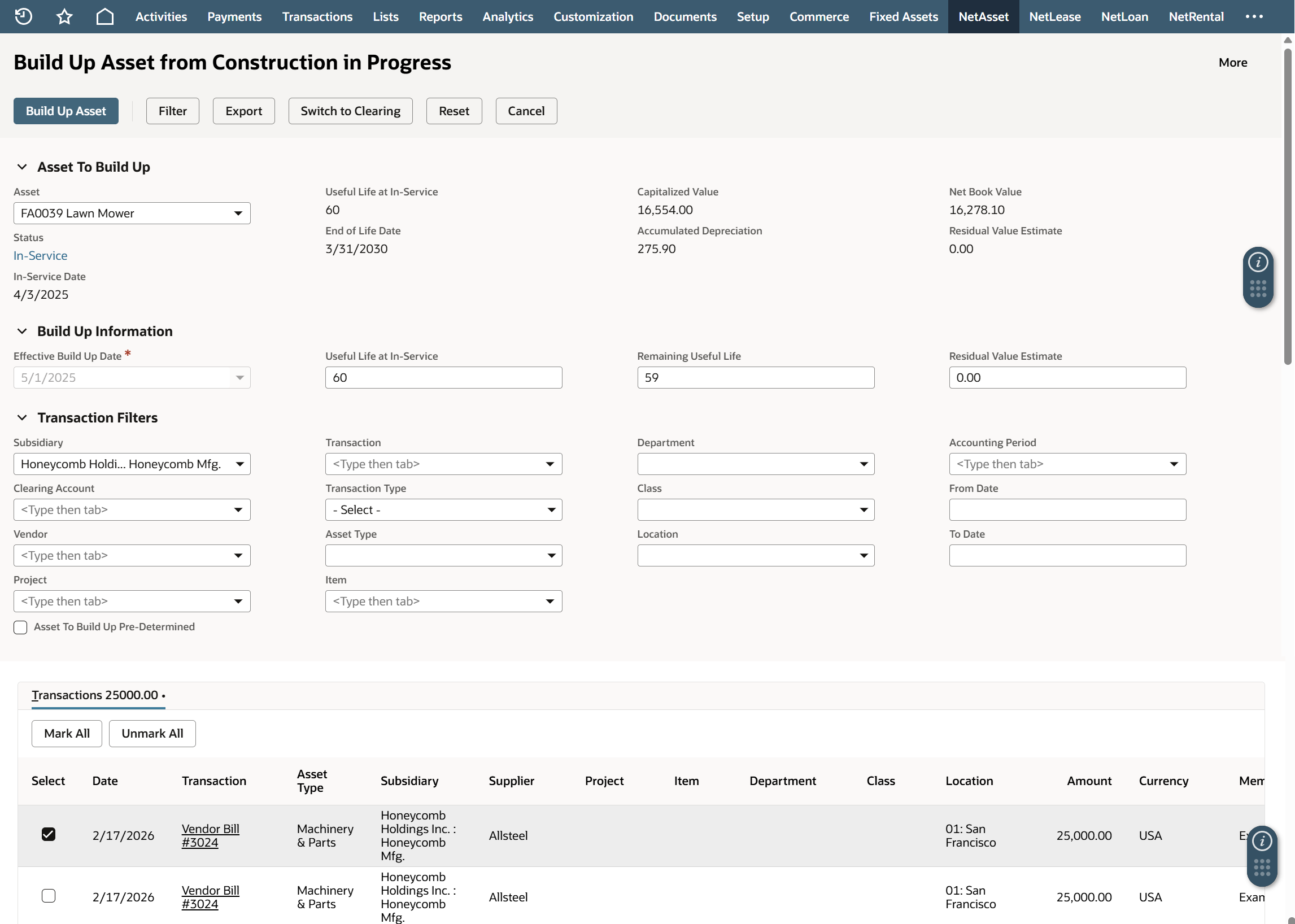Collapse the Transaction Filters section
Image resolution: width=1295 pixels, height=924 pixels.
tap(22, 417)
